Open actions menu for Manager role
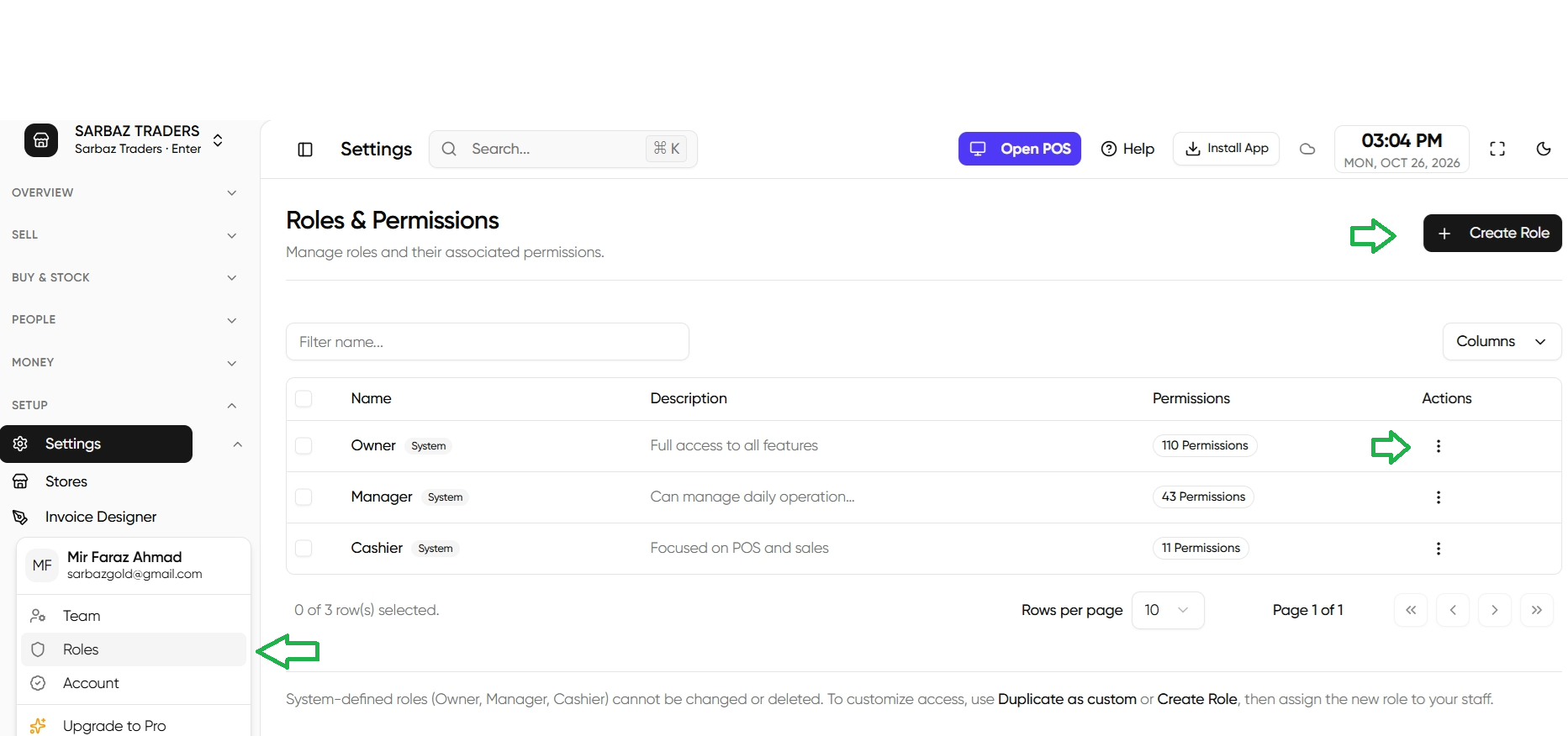Image resolution: width=1568 pixels, height=736 pixels. coord(1439,497)
